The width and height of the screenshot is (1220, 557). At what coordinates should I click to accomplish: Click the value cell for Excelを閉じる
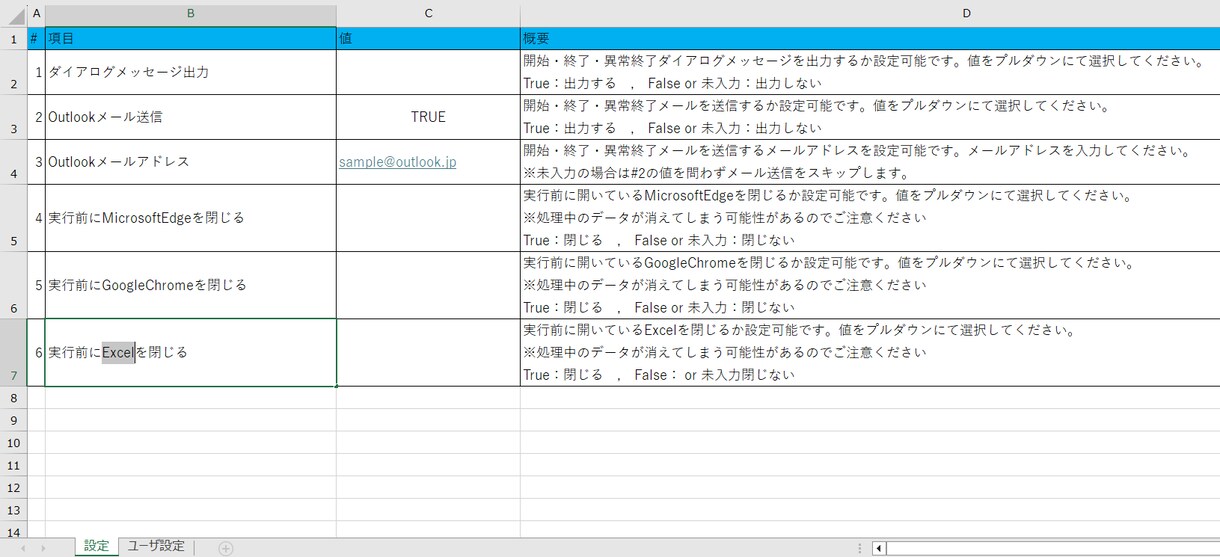428,352
